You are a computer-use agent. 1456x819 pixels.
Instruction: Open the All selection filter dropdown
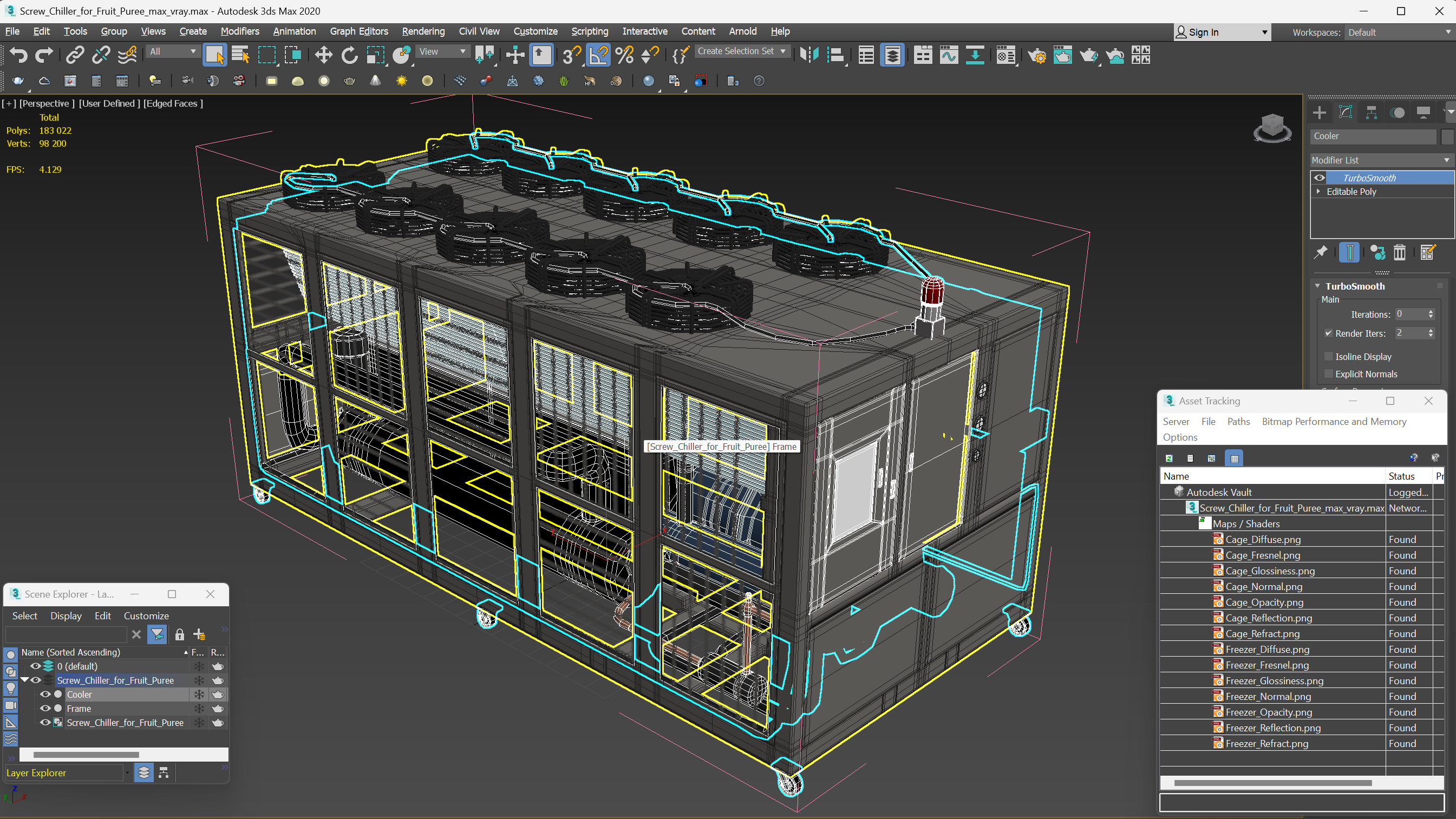click(172, 51)
